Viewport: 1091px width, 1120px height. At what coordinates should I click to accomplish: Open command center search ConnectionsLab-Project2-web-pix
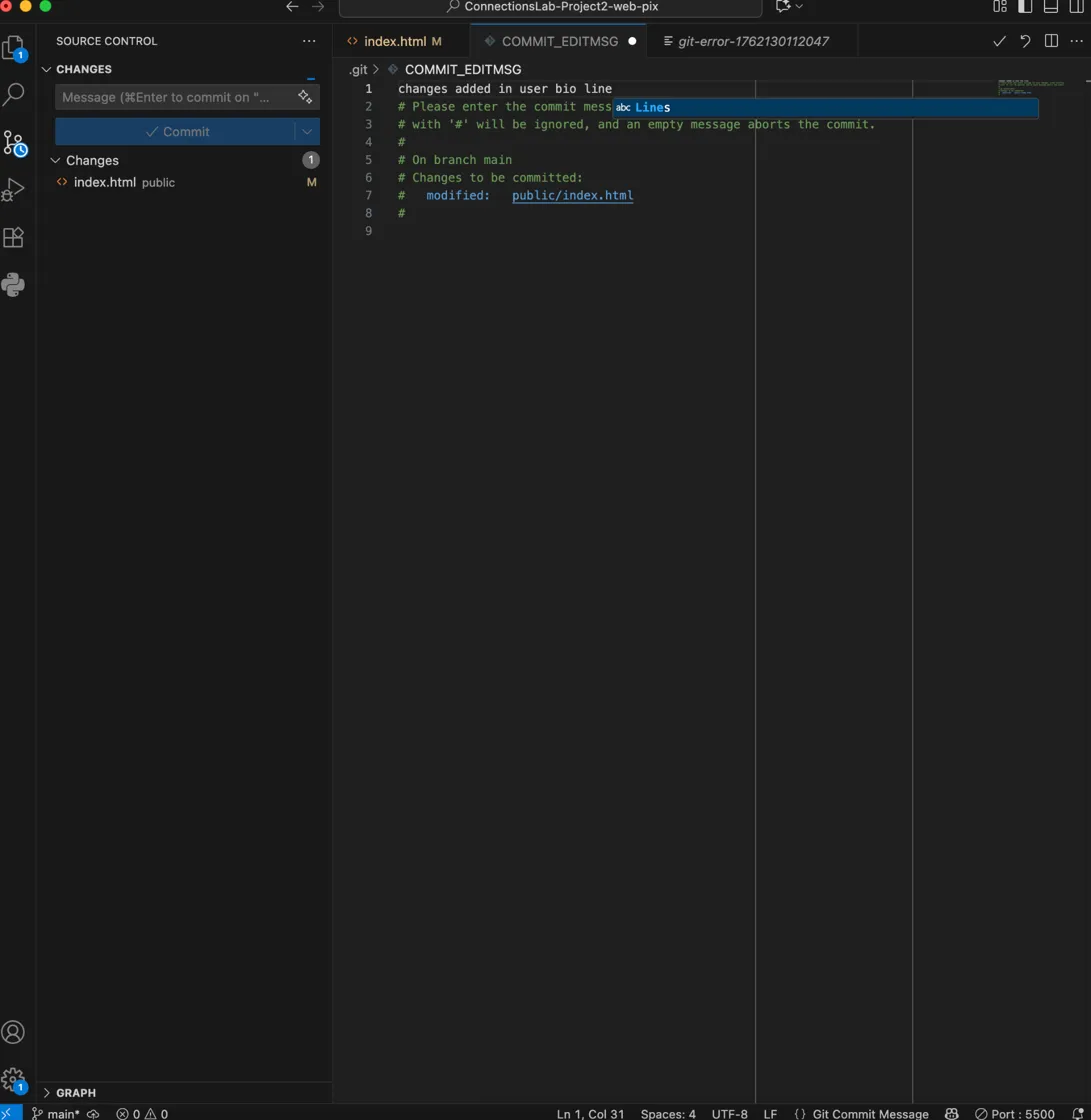click(x=550, y=7)
